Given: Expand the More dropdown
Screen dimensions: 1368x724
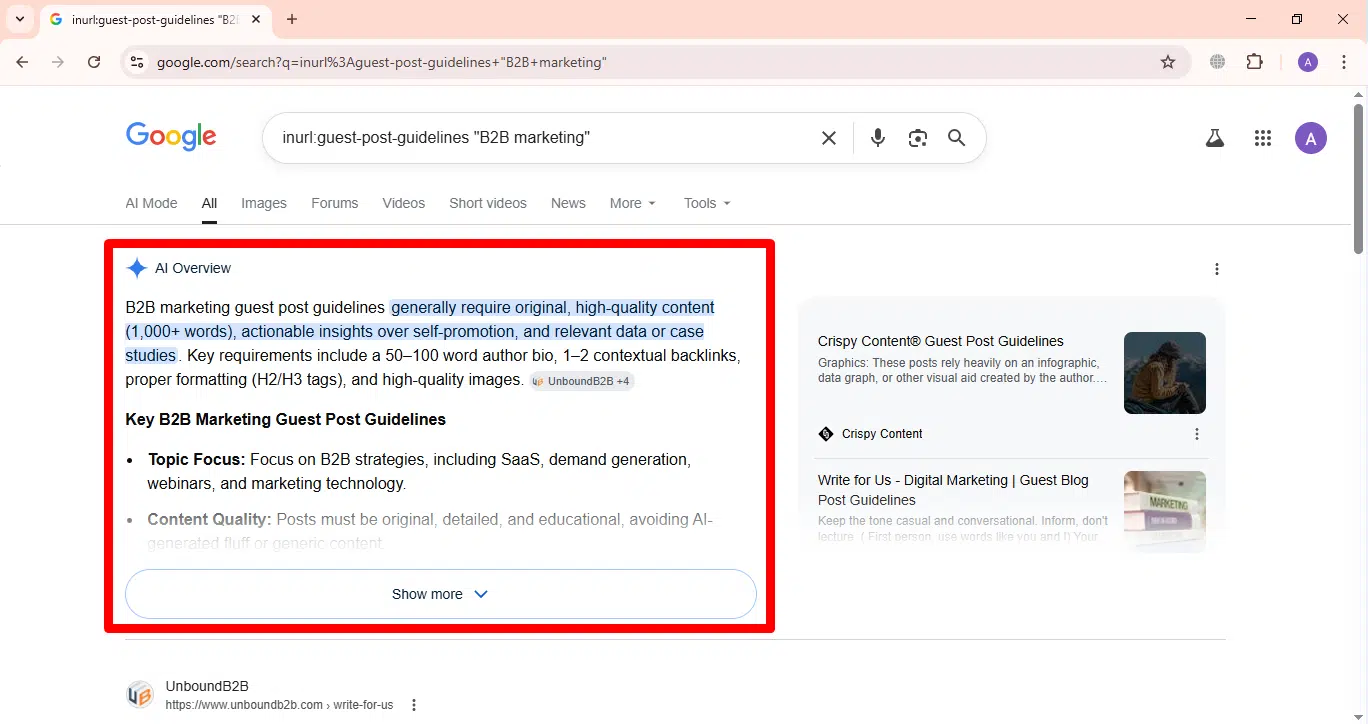Looking at the screenshot, I should [x=633, y=203].
